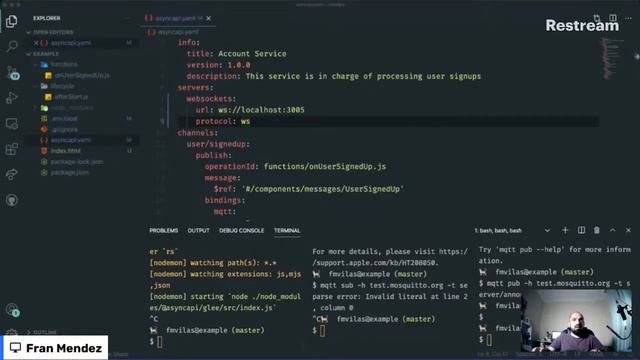Click the 'title: Account Service' line
Viewport: 640px width, 360px height.
coord(236,54)
